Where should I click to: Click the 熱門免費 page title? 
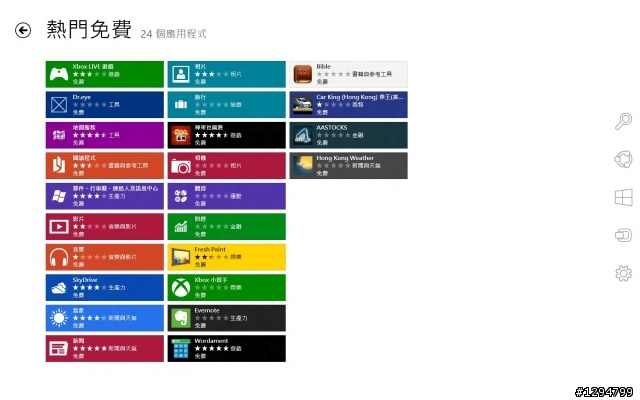tap(89, 29)
